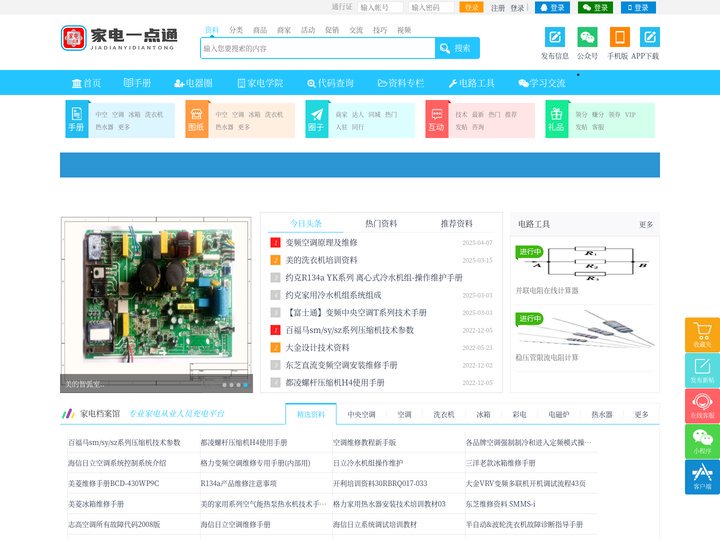This screenshot has height=540, width=720.
Task: Open 空调维修教程新手版 link
Action: click(x=365, y=443)
